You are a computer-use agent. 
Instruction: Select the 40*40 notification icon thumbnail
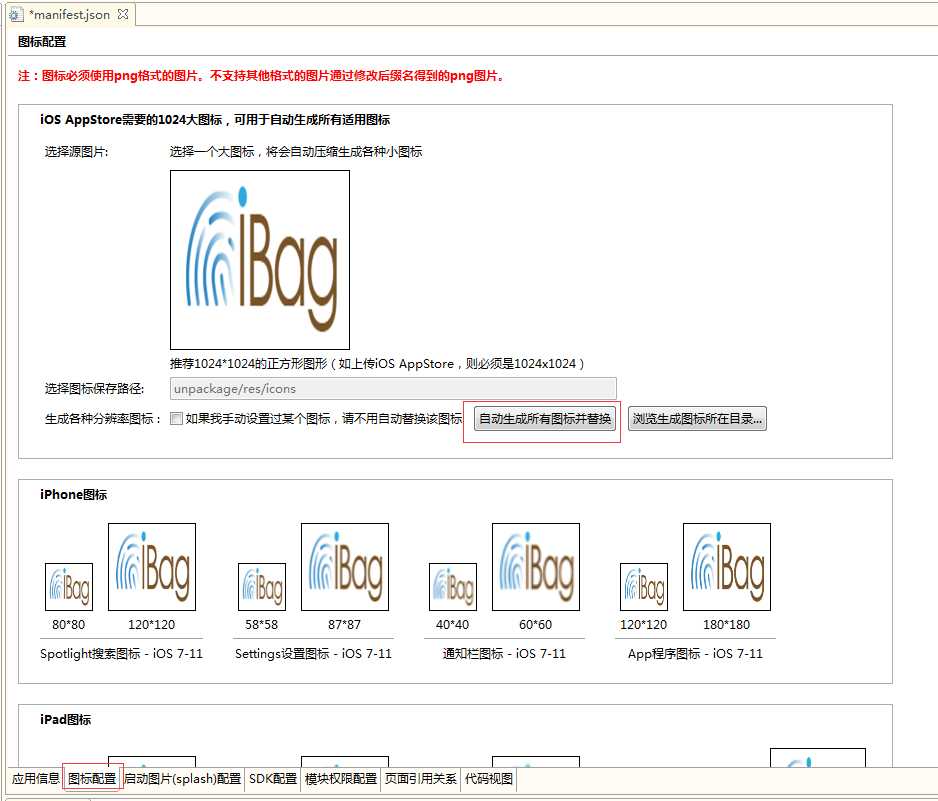[453, 587]
